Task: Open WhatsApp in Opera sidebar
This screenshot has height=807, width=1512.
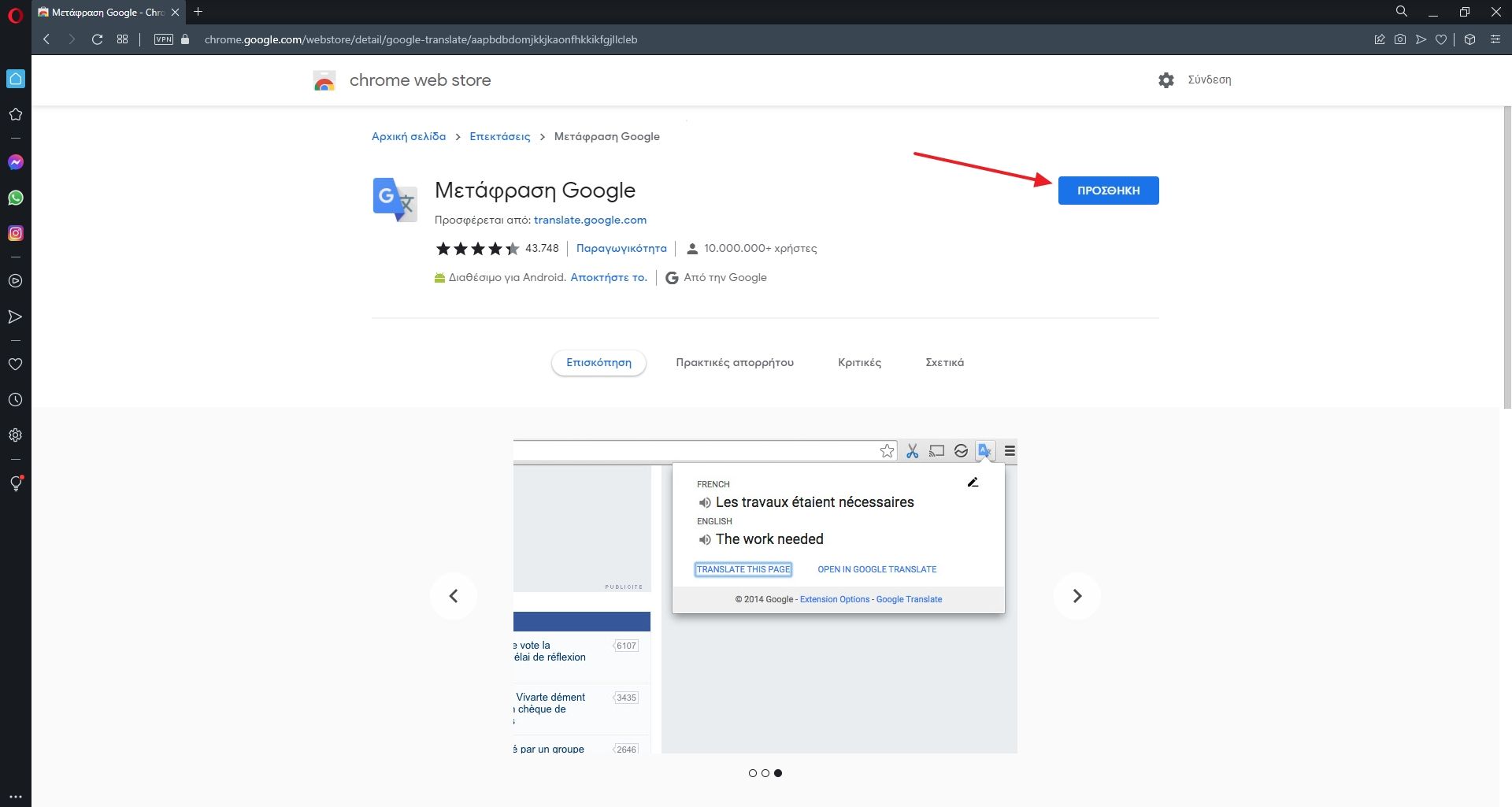Action: click(x=16, y=198)
